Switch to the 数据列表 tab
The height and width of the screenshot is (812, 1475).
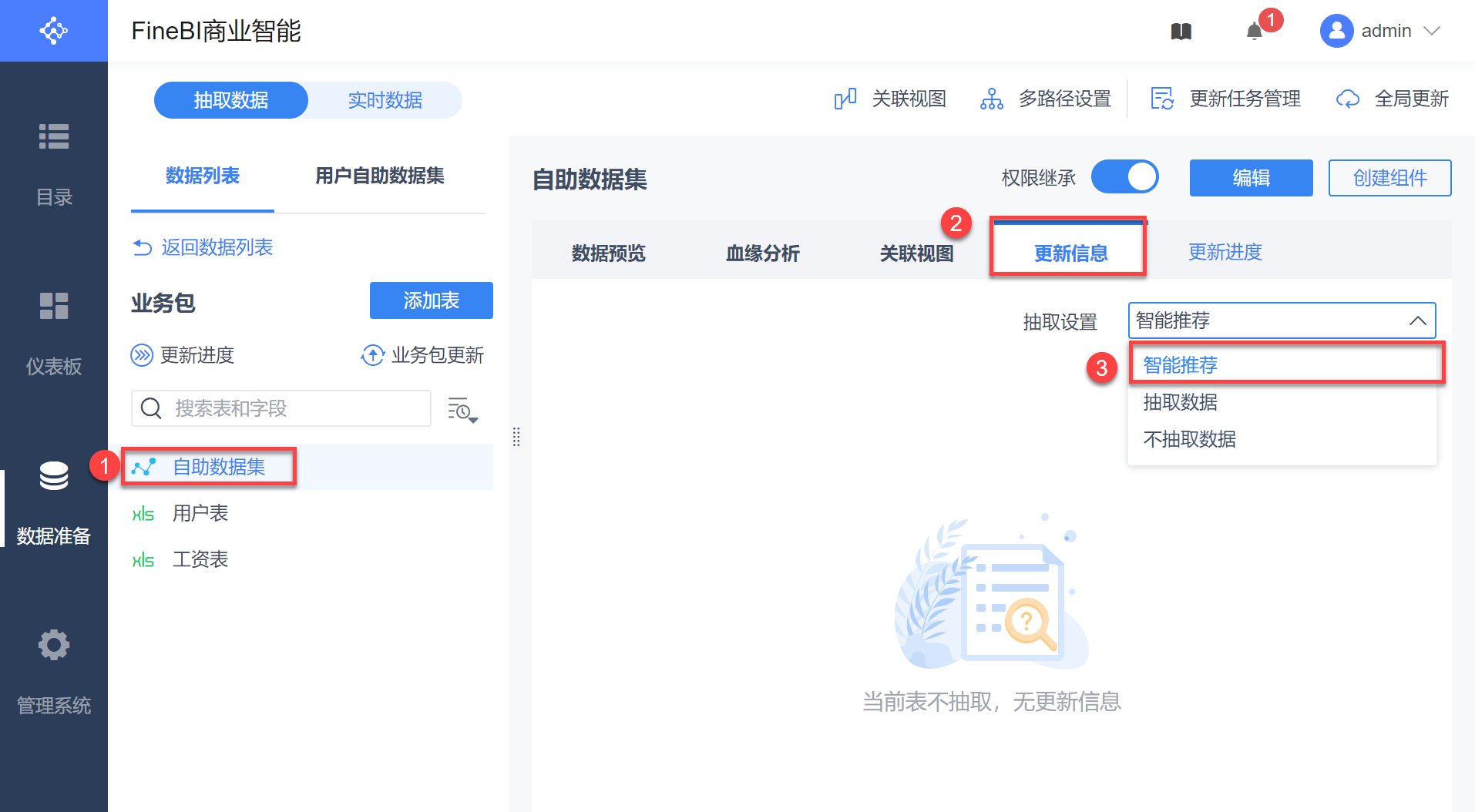[203, 176]
